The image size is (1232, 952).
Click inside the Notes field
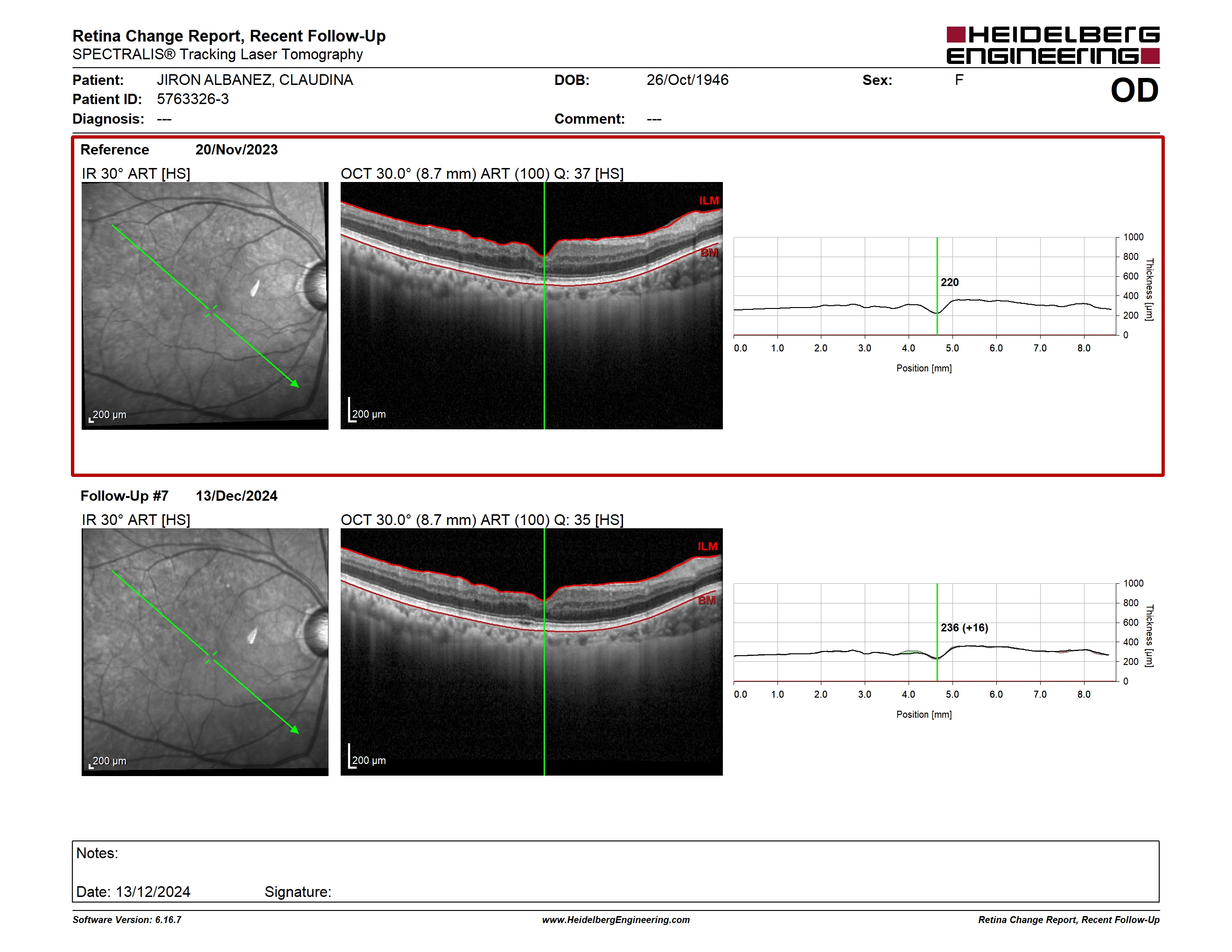point(616,871)
